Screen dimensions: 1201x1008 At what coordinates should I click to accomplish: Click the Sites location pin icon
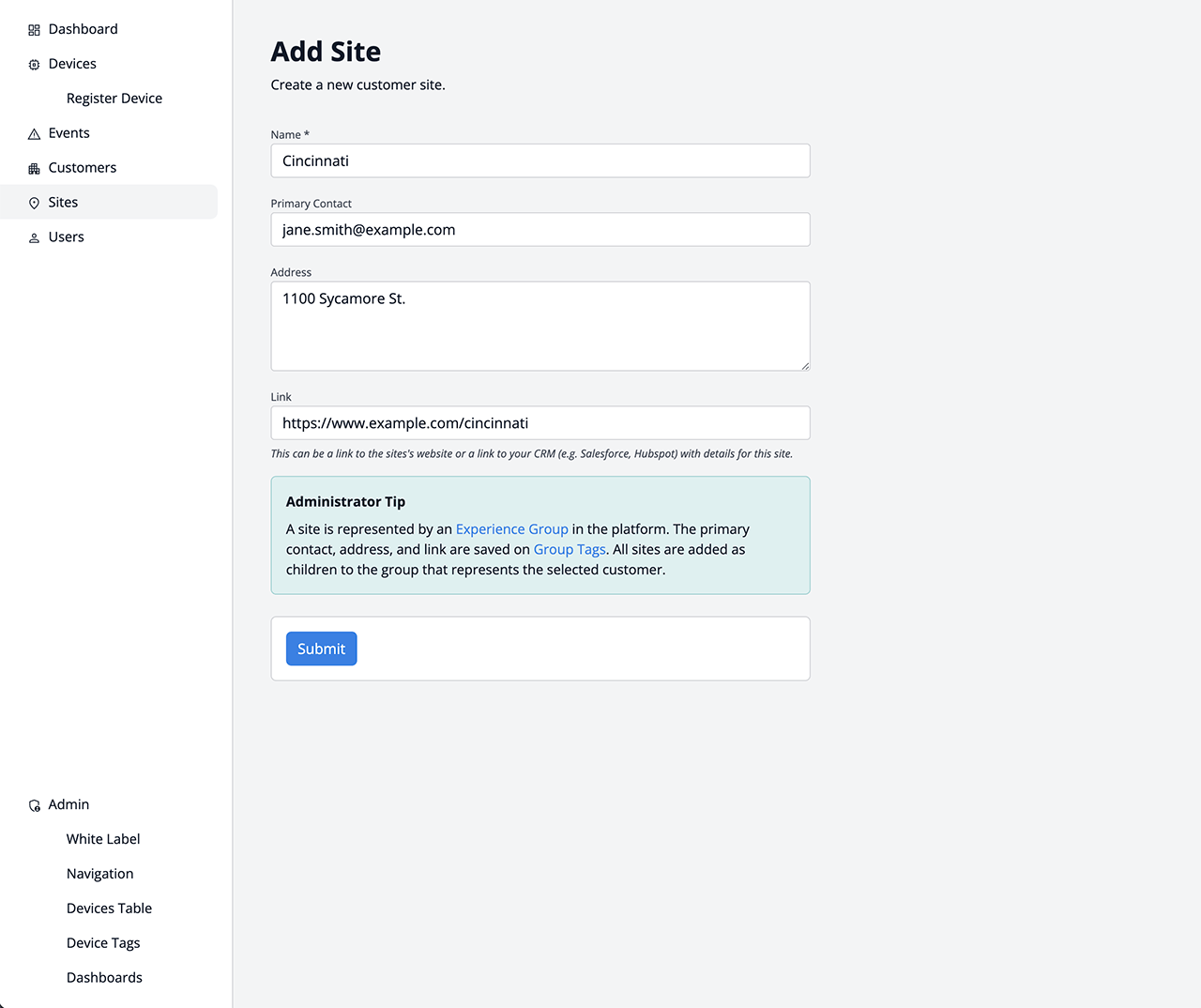[x=34, y=204]
